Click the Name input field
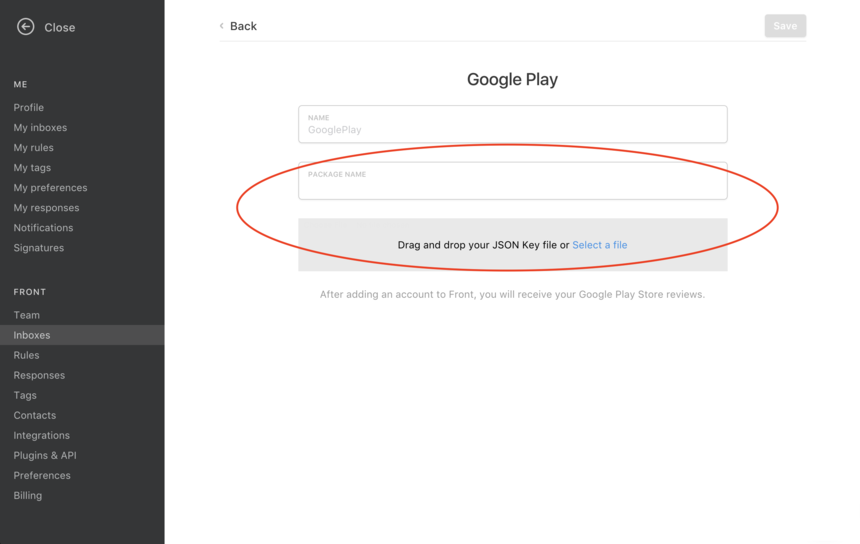 click(512, 124)
